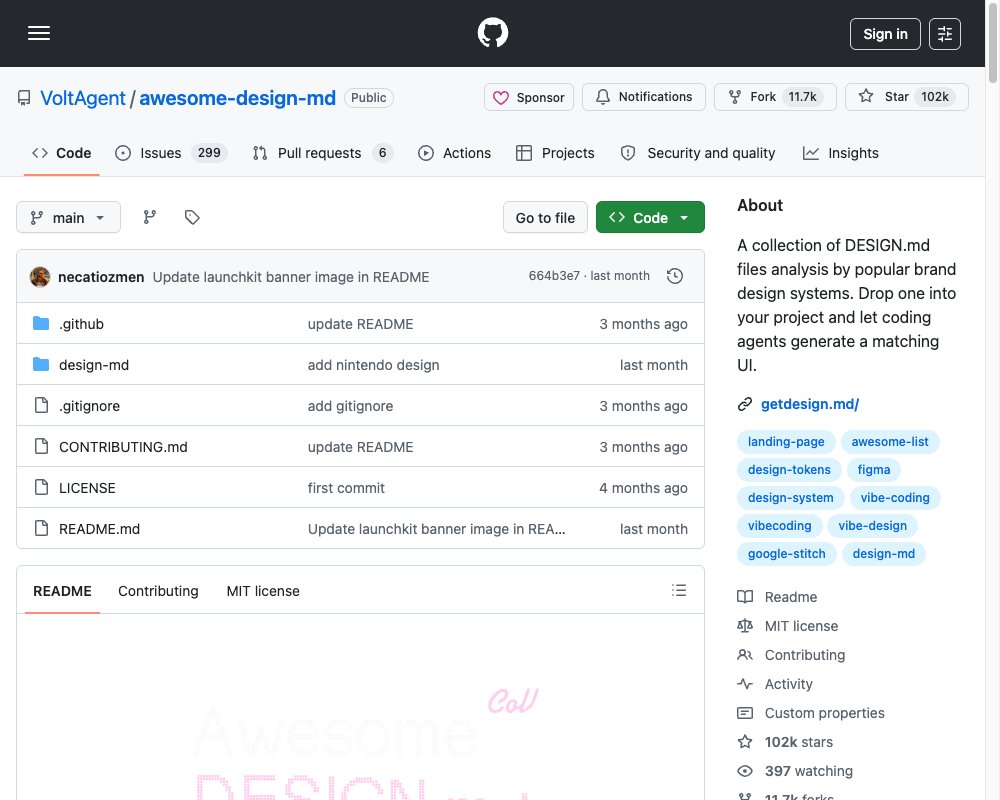Click the vibe-coding topic tag

[895, 498]
